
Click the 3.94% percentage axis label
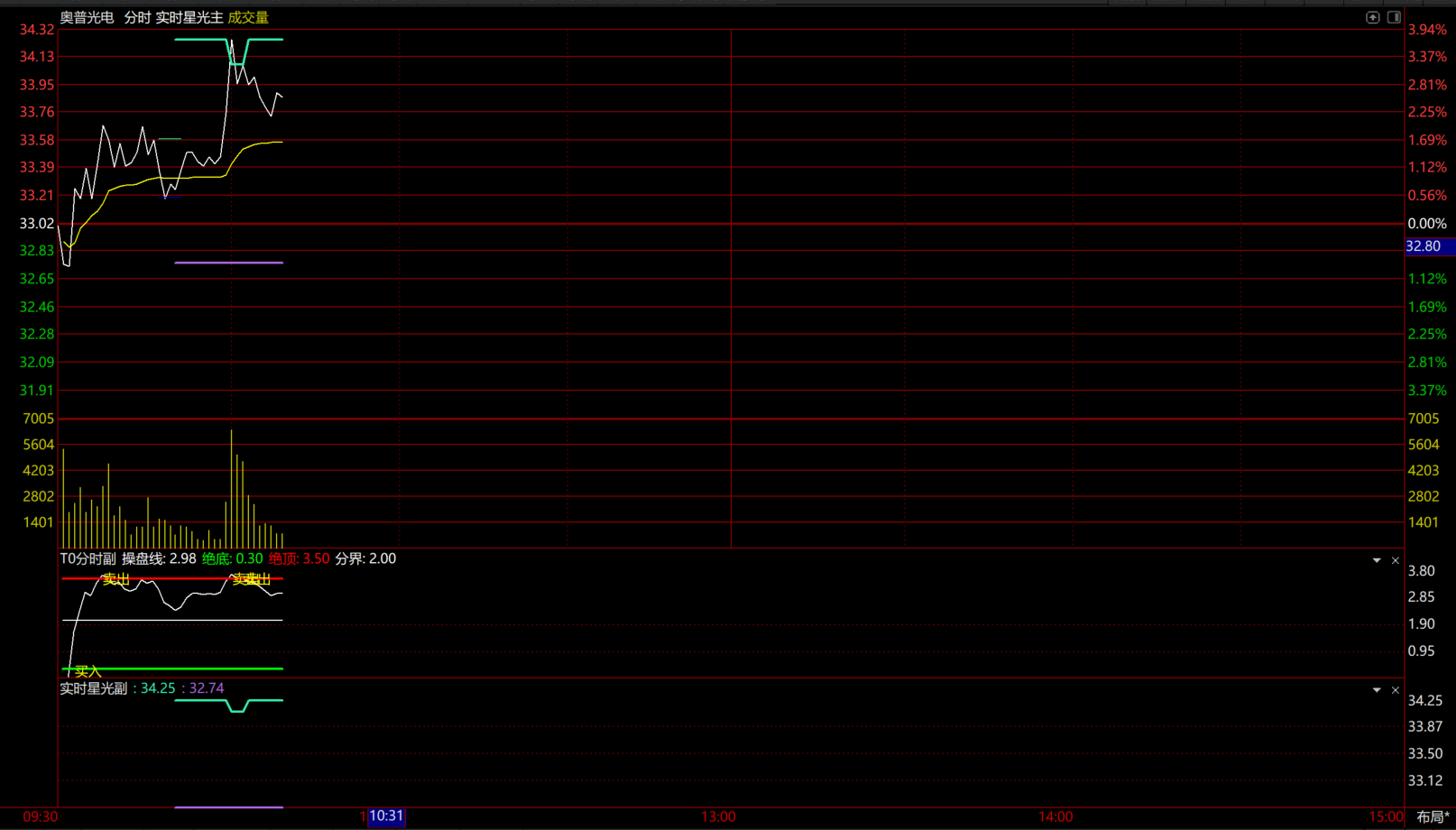coord(1427,30)
